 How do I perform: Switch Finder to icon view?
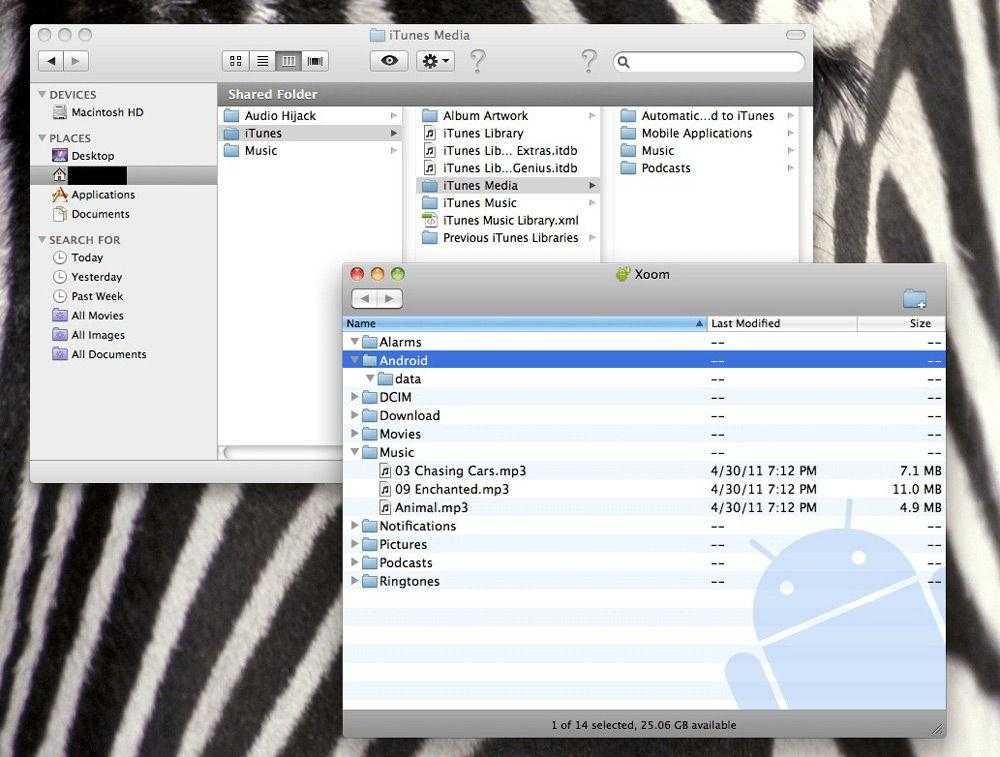pos(236,61)
